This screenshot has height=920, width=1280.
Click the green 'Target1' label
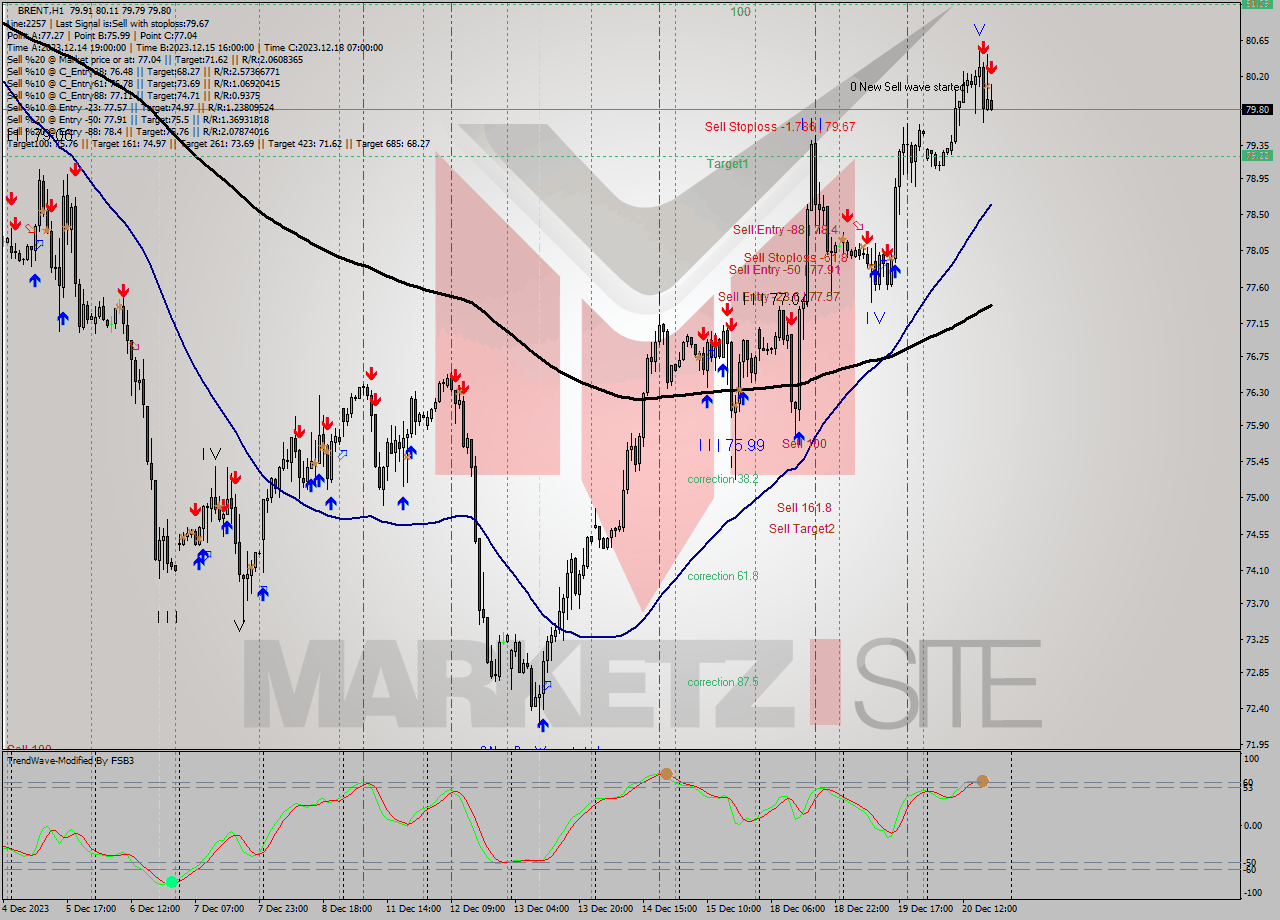click(728, 163)
